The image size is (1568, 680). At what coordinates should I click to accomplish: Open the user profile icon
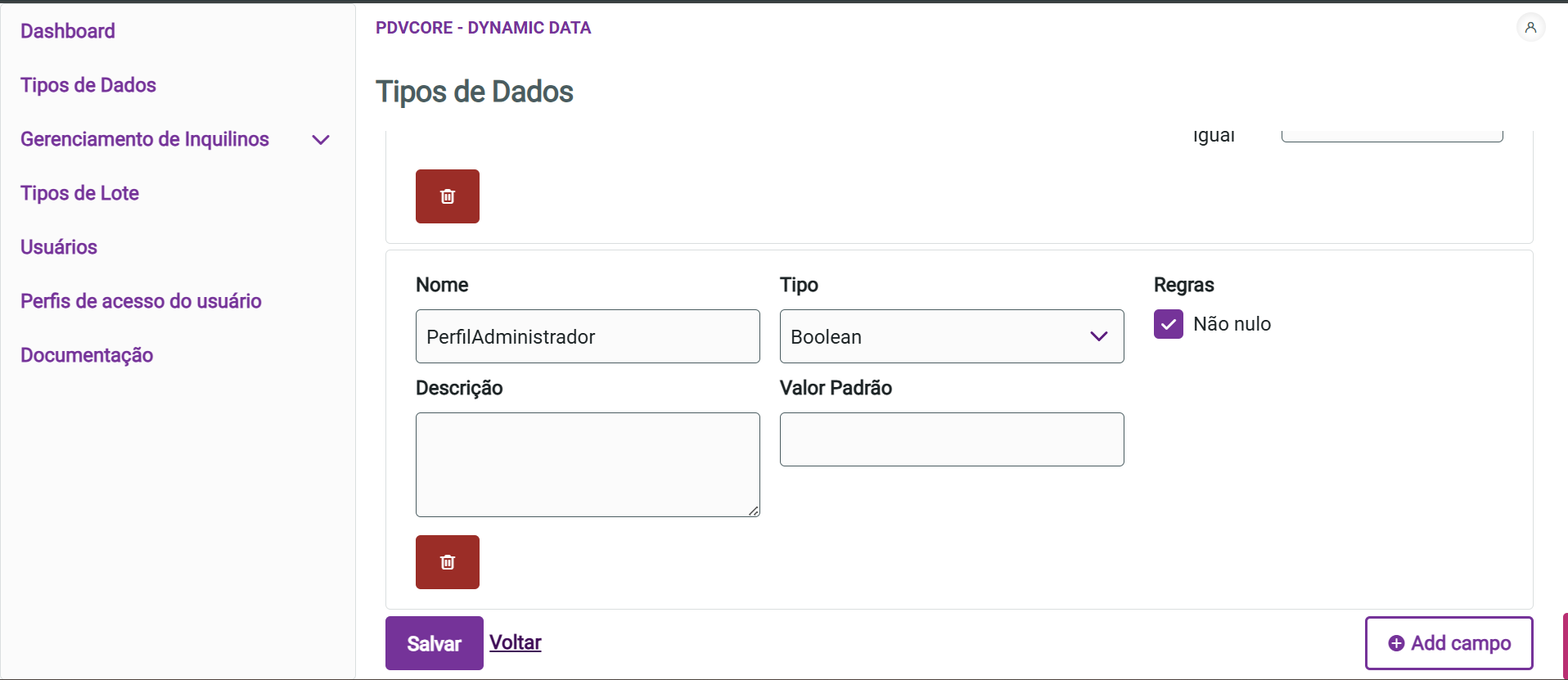[x=1530, y=28]
